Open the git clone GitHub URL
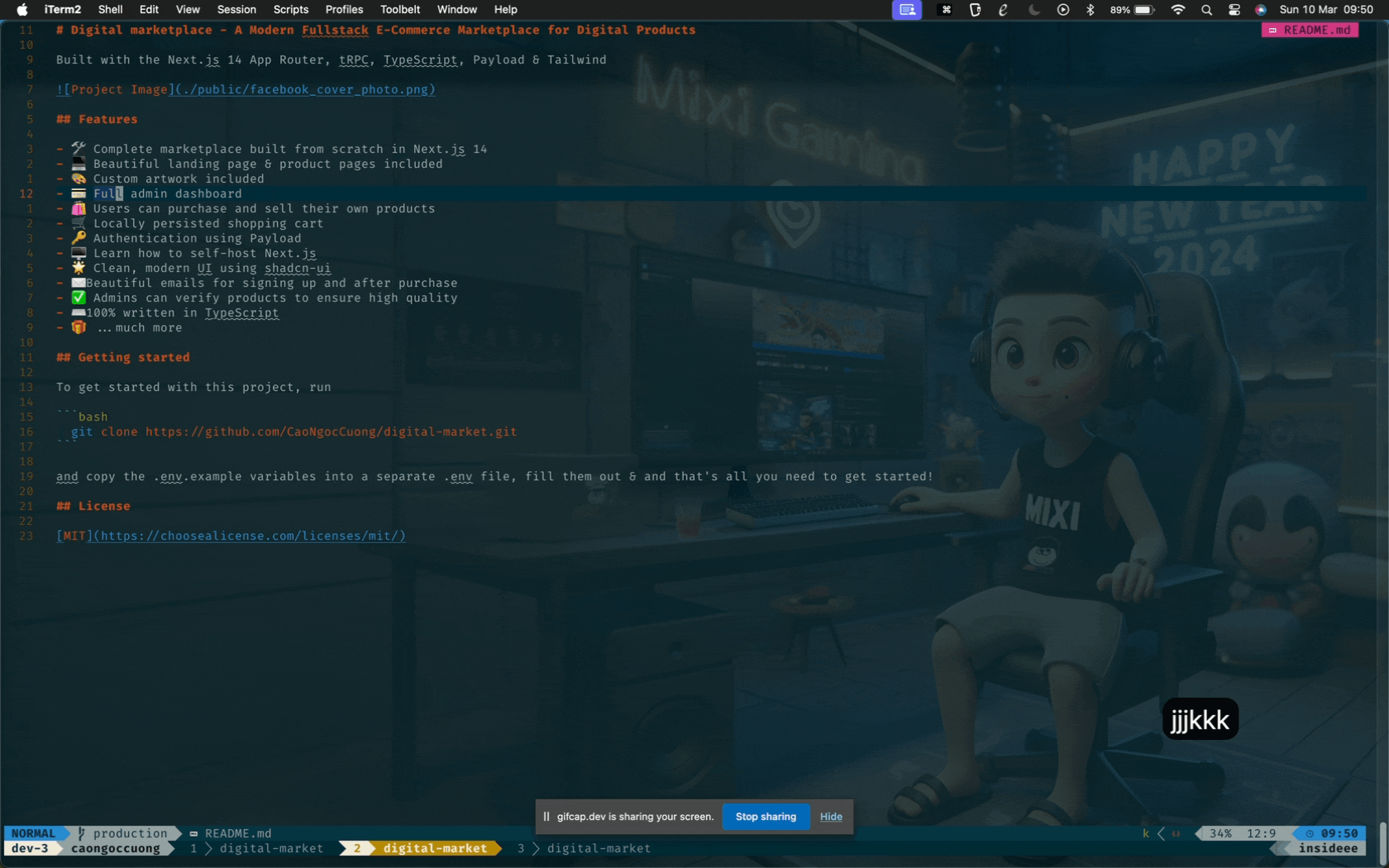1389x868 pixels. 331,432
